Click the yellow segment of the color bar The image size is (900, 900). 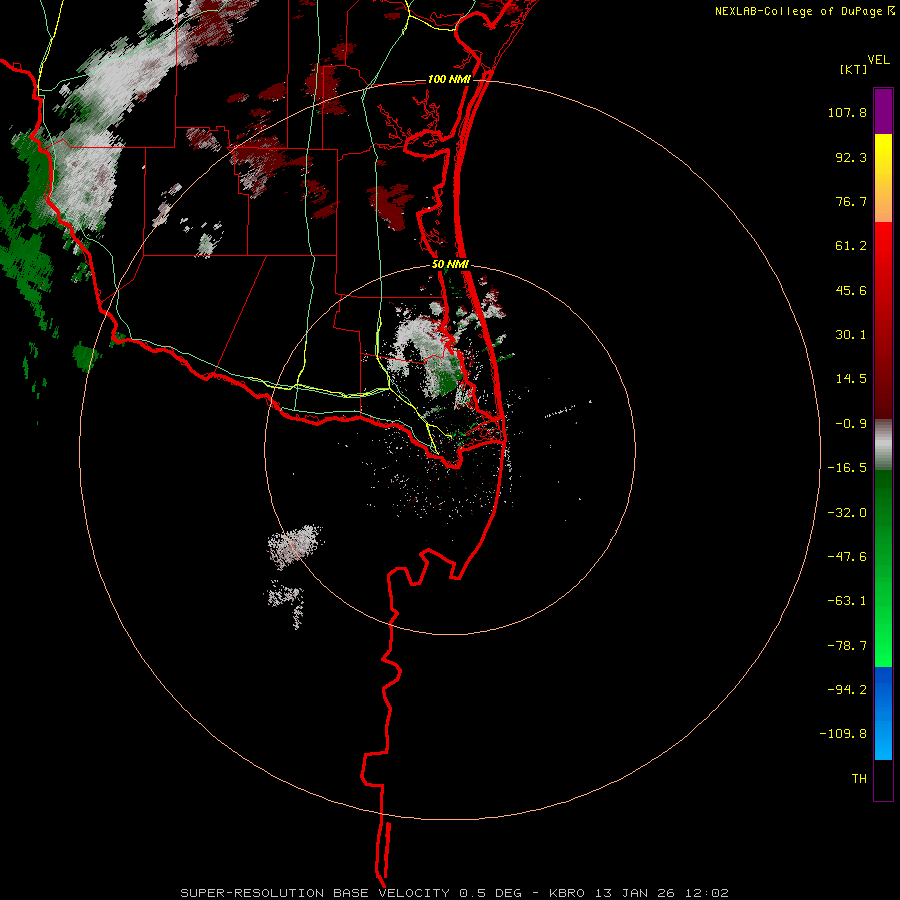pos(883,178)
